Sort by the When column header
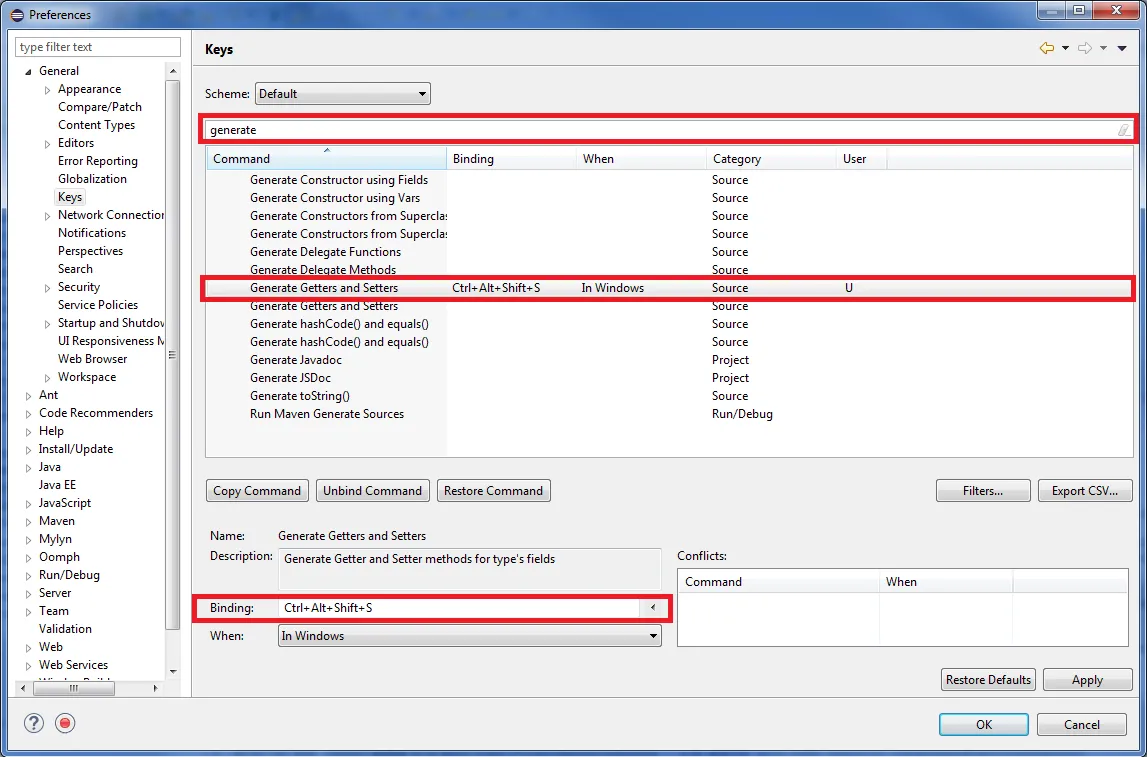1147x757 pixels. point(642,159)
